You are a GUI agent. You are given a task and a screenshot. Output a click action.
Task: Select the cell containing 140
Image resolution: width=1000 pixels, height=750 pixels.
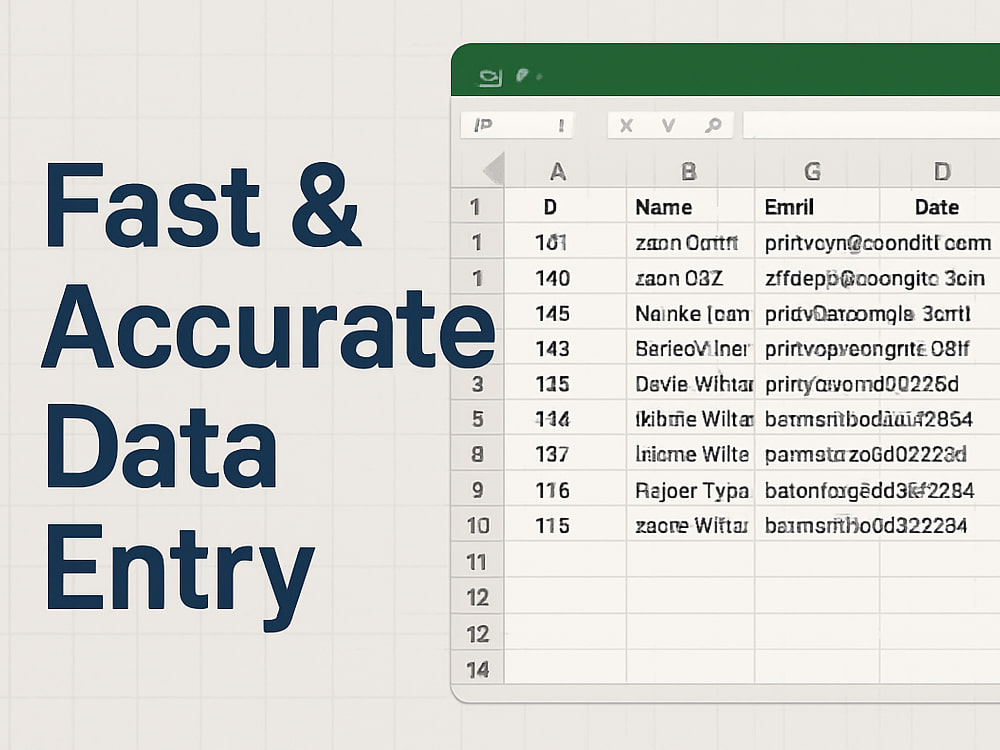566,277
